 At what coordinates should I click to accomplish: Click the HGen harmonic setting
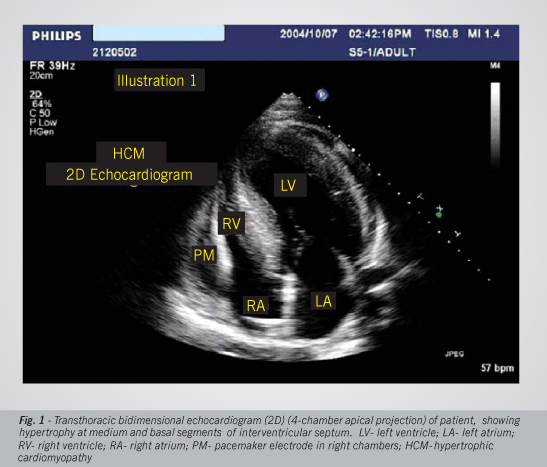tap(42, 132)
